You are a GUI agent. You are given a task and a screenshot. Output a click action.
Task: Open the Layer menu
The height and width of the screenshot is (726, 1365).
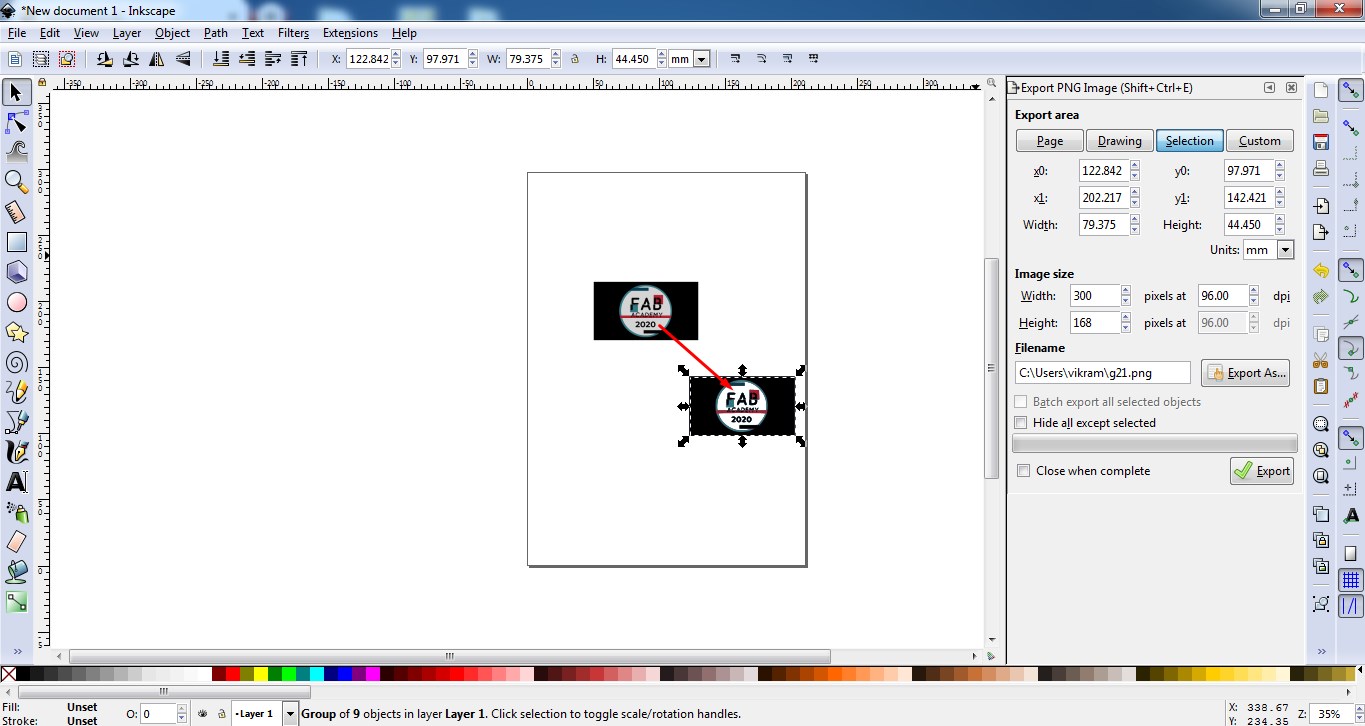pos(127,33)
